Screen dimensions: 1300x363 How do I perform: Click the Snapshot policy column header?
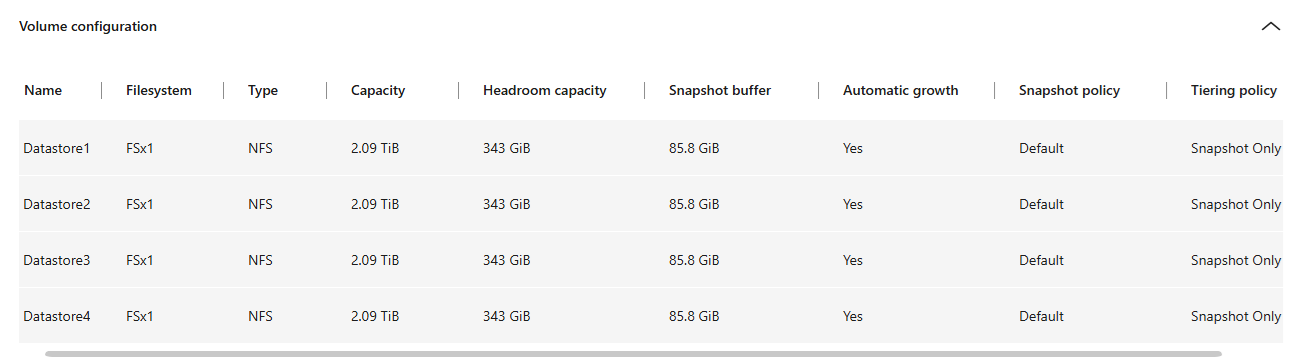(x=1069, y=90)
